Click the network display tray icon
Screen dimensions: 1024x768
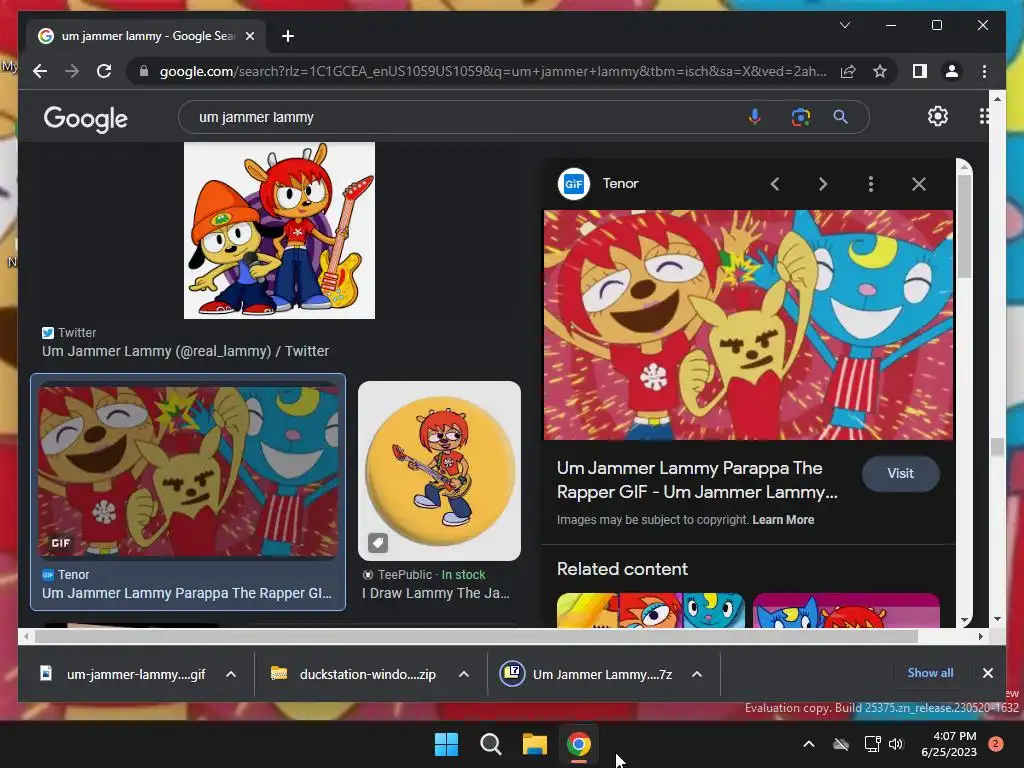(872, 743)
